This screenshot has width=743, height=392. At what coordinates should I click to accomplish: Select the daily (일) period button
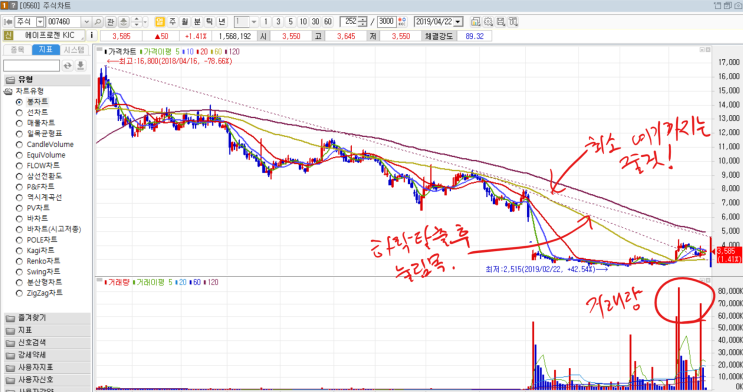[x=160, y=22]
